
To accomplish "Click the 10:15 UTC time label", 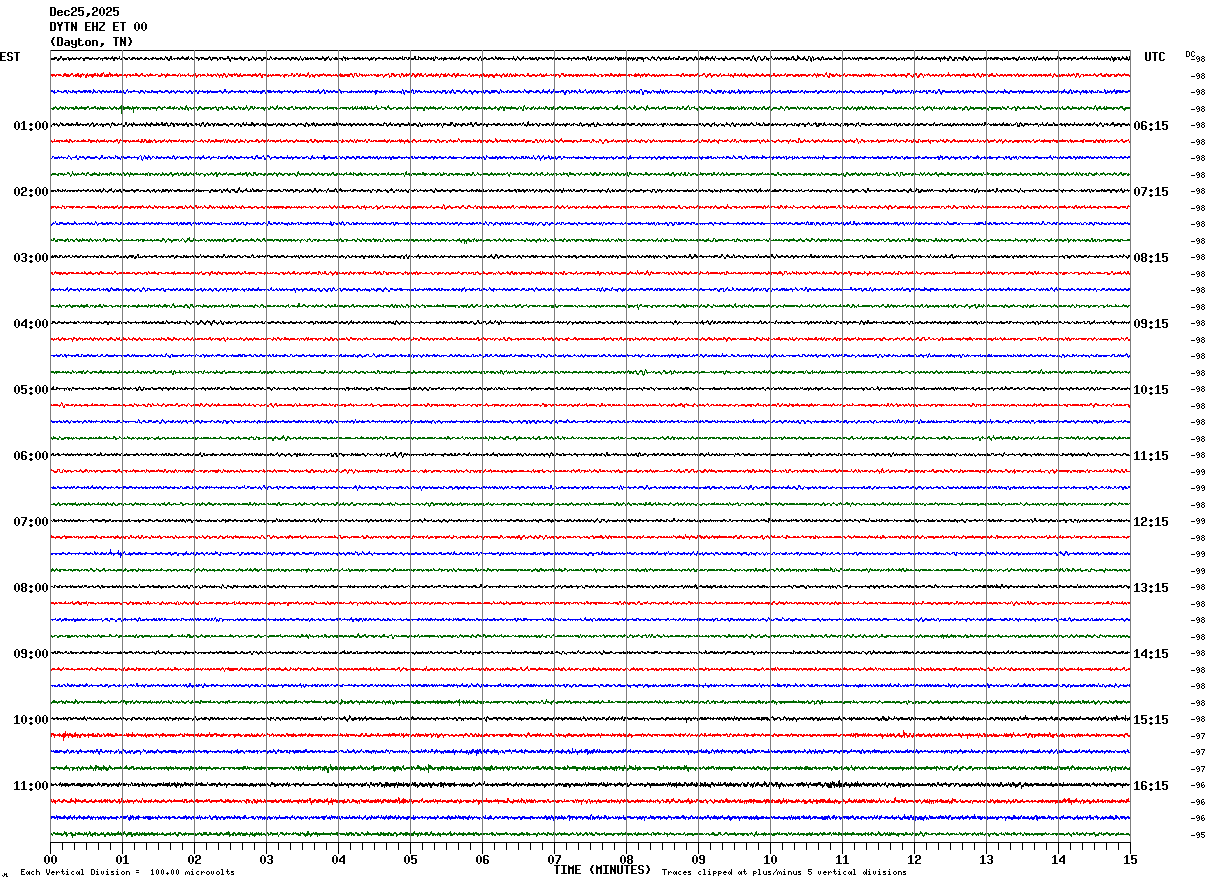I will click(1150, 390).
